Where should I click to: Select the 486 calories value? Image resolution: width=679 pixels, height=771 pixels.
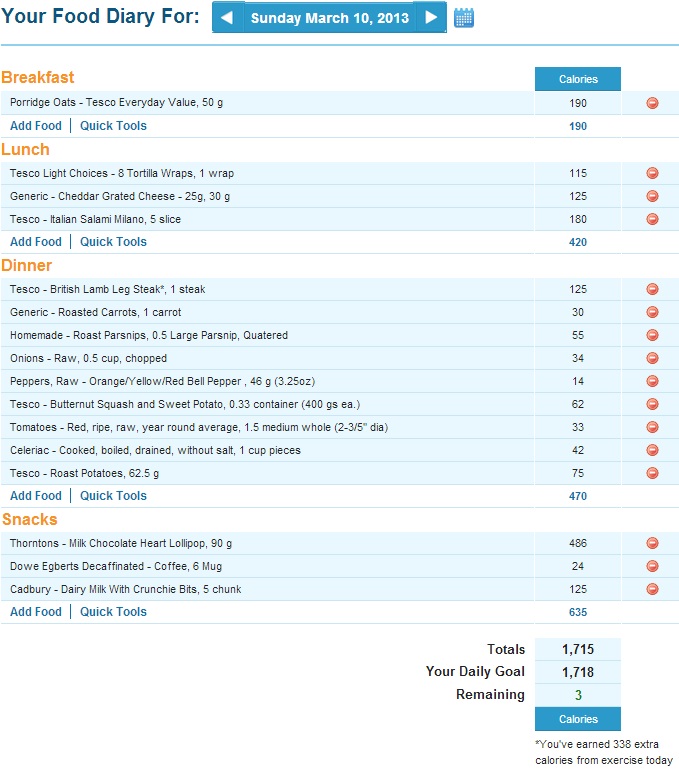[578, 543]
